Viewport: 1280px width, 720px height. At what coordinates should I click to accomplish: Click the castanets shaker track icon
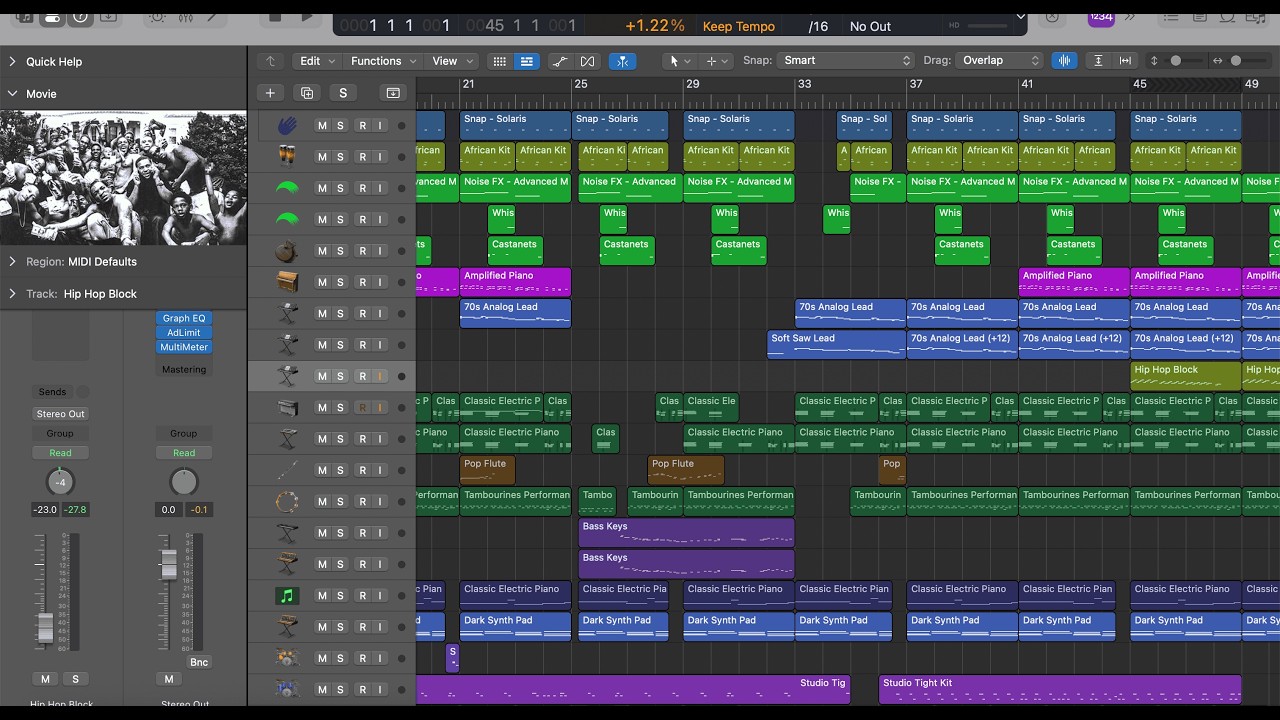(288, 251)
